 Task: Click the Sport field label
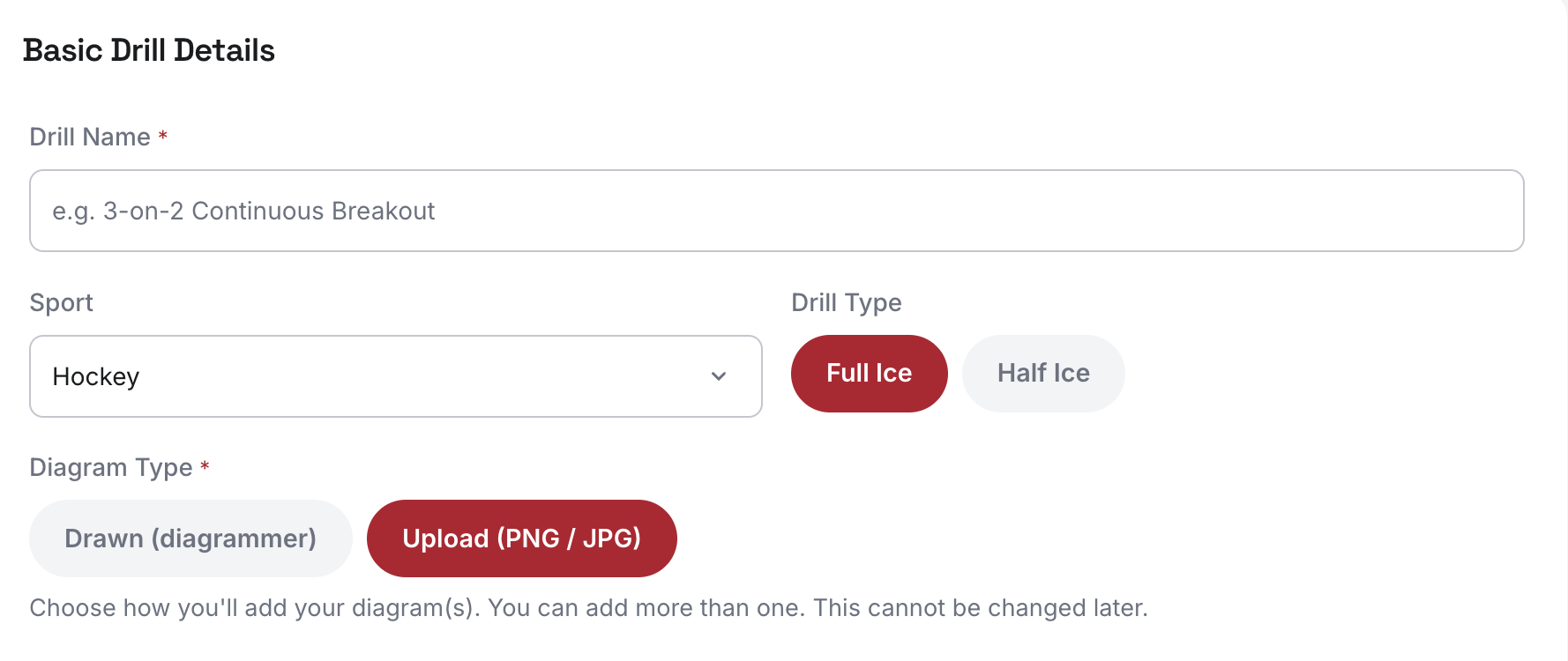(61, 302)
